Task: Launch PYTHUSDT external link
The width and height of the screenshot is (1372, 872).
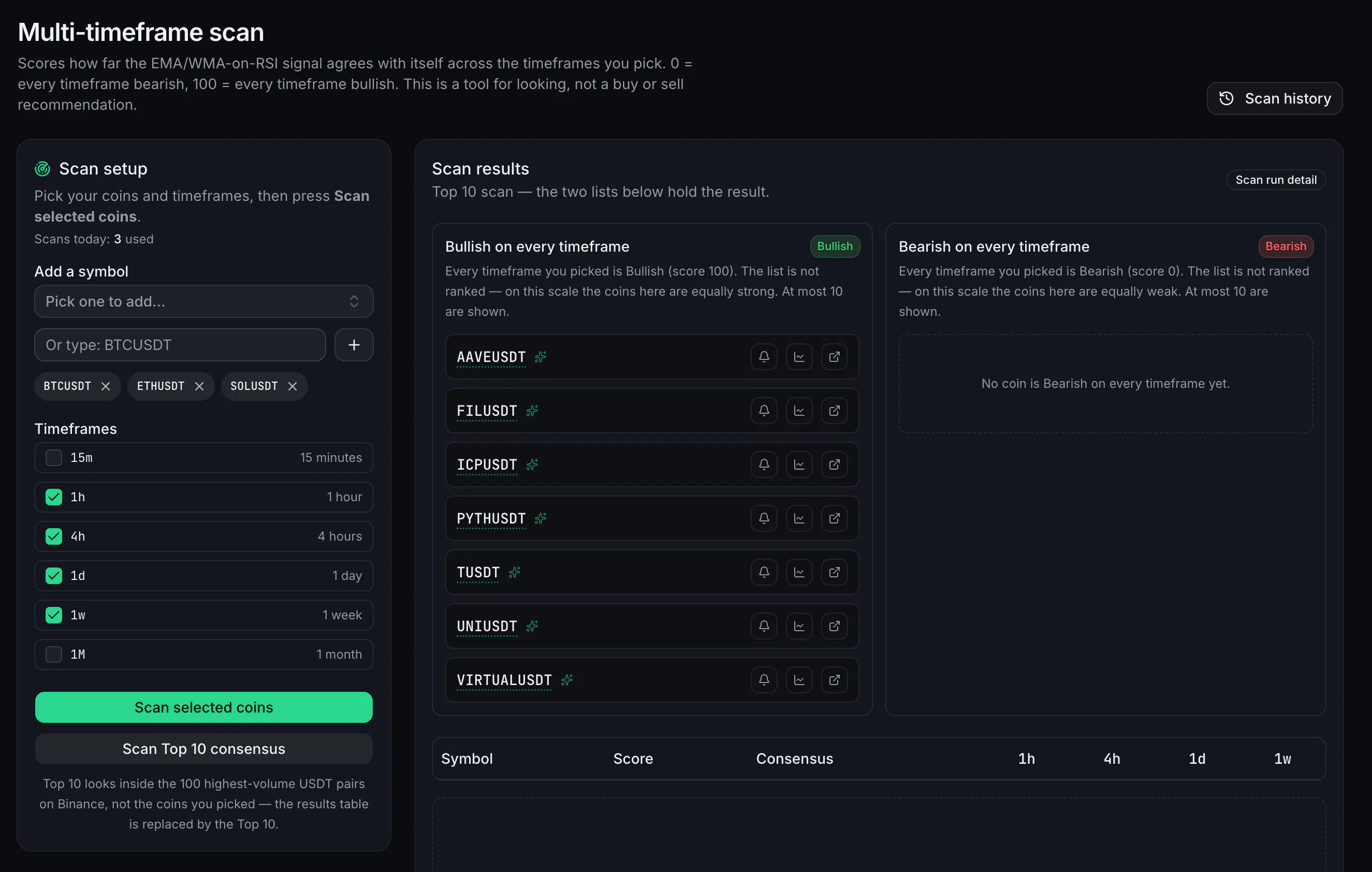Action: (x=834, y=518)
